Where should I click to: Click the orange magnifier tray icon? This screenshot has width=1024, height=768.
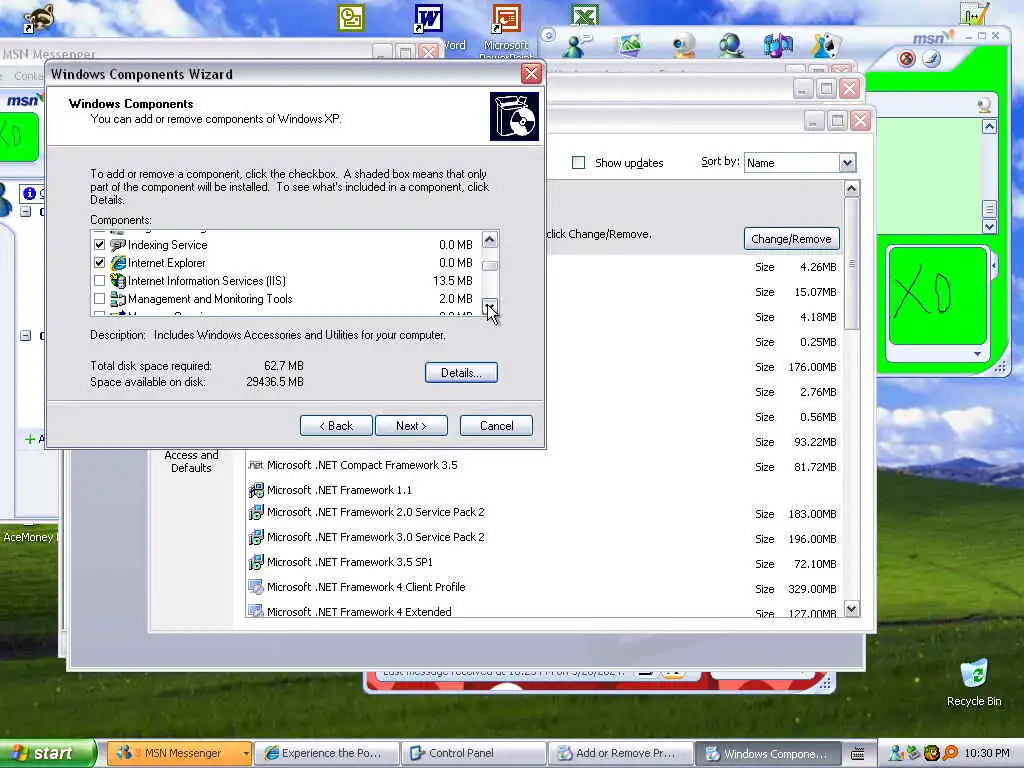tap(950, 753)
